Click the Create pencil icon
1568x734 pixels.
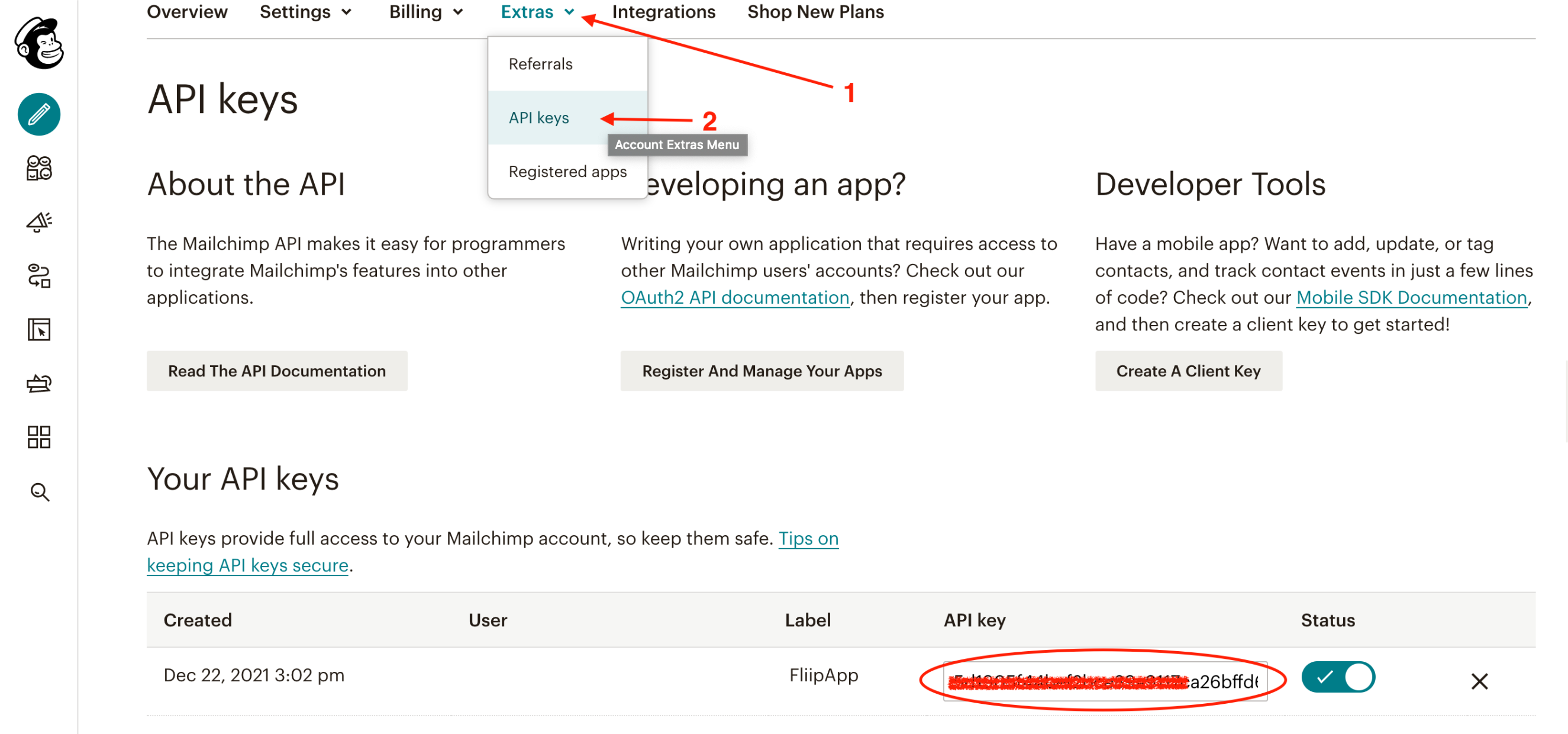tap(39, 114)
